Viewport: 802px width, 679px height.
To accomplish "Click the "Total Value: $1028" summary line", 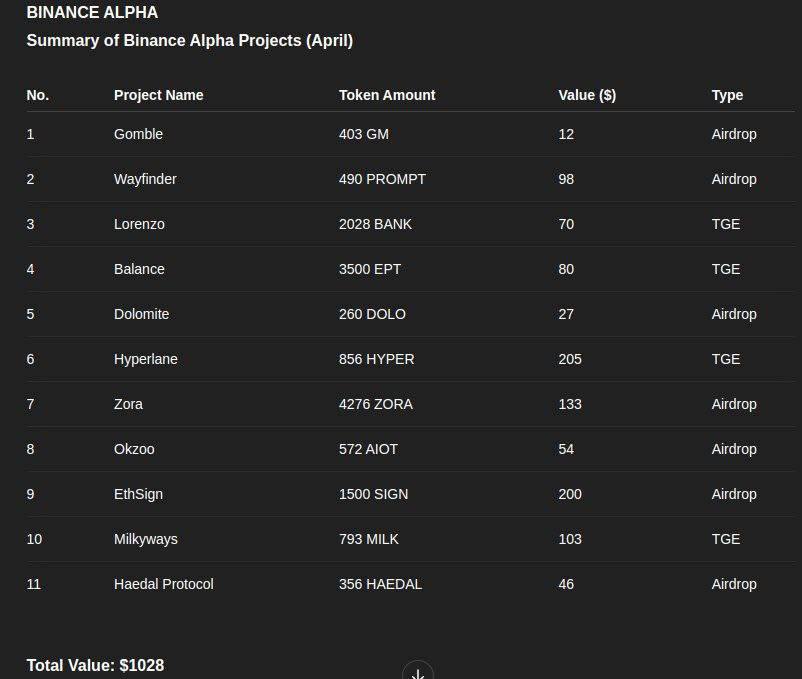I will 95,665.
